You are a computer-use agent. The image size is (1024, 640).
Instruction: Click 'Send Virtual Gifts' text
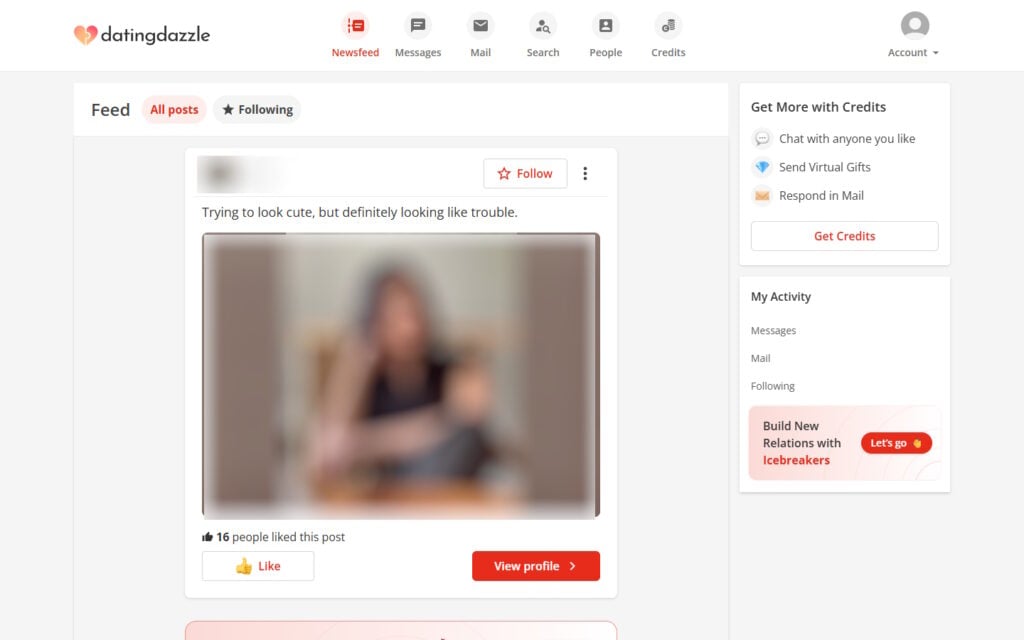825,167
